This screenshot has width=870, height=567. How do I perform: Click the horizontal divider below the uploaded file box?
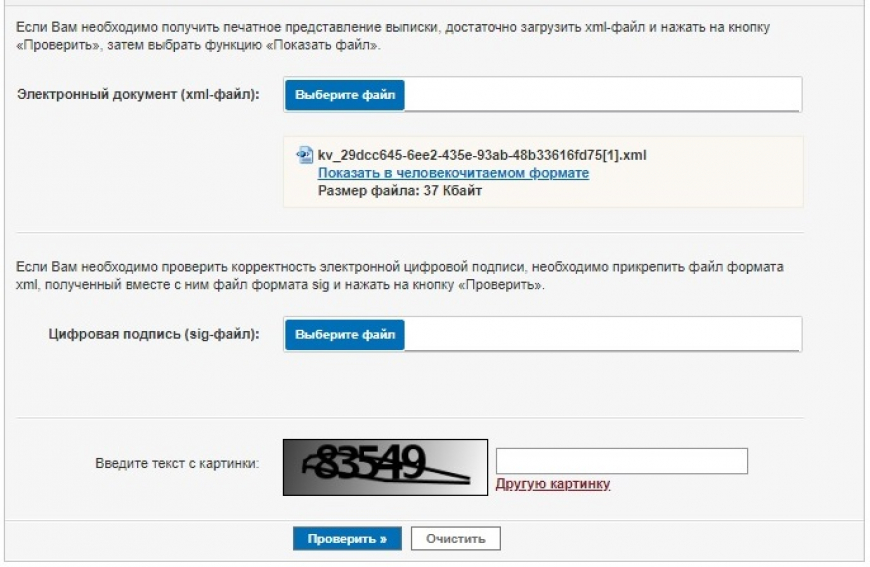pos(409,233)
